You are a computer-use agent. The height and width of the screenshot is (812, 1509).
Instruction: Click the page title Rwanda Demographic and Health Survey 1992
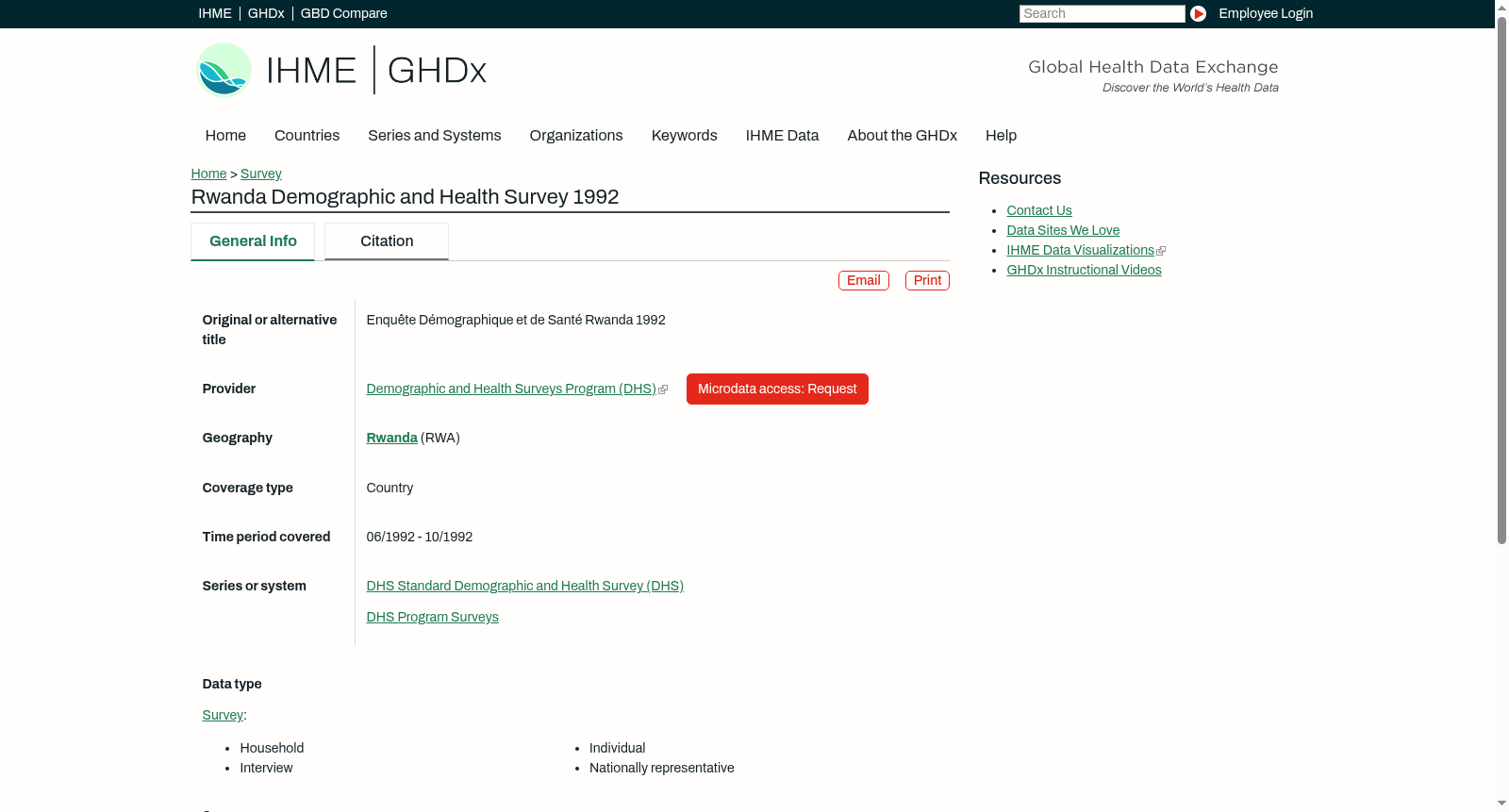pyautogui.click(x=405, y=197)
